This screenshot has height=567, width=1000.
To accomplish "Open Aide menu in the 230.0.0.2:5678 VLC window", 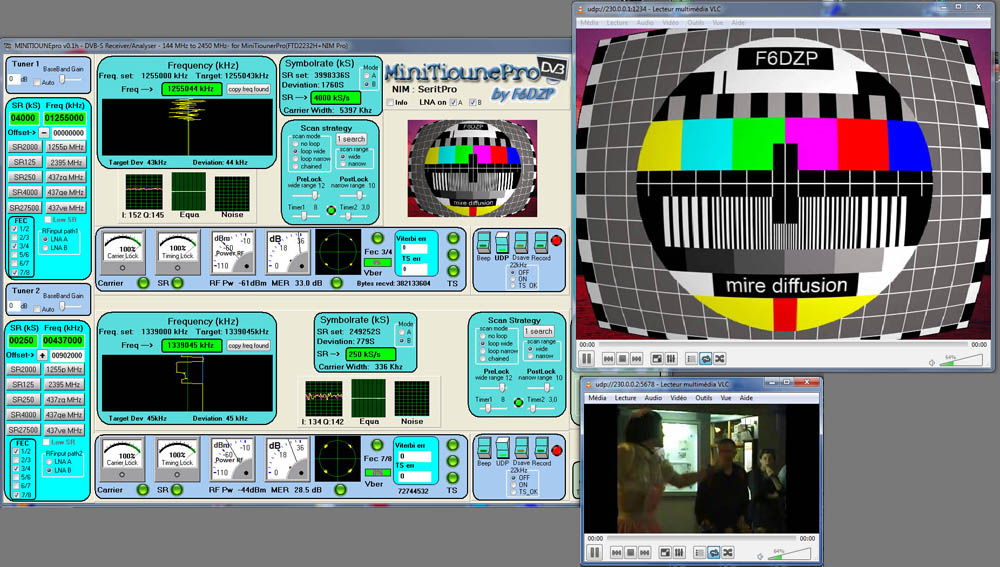I will point(746,397).
